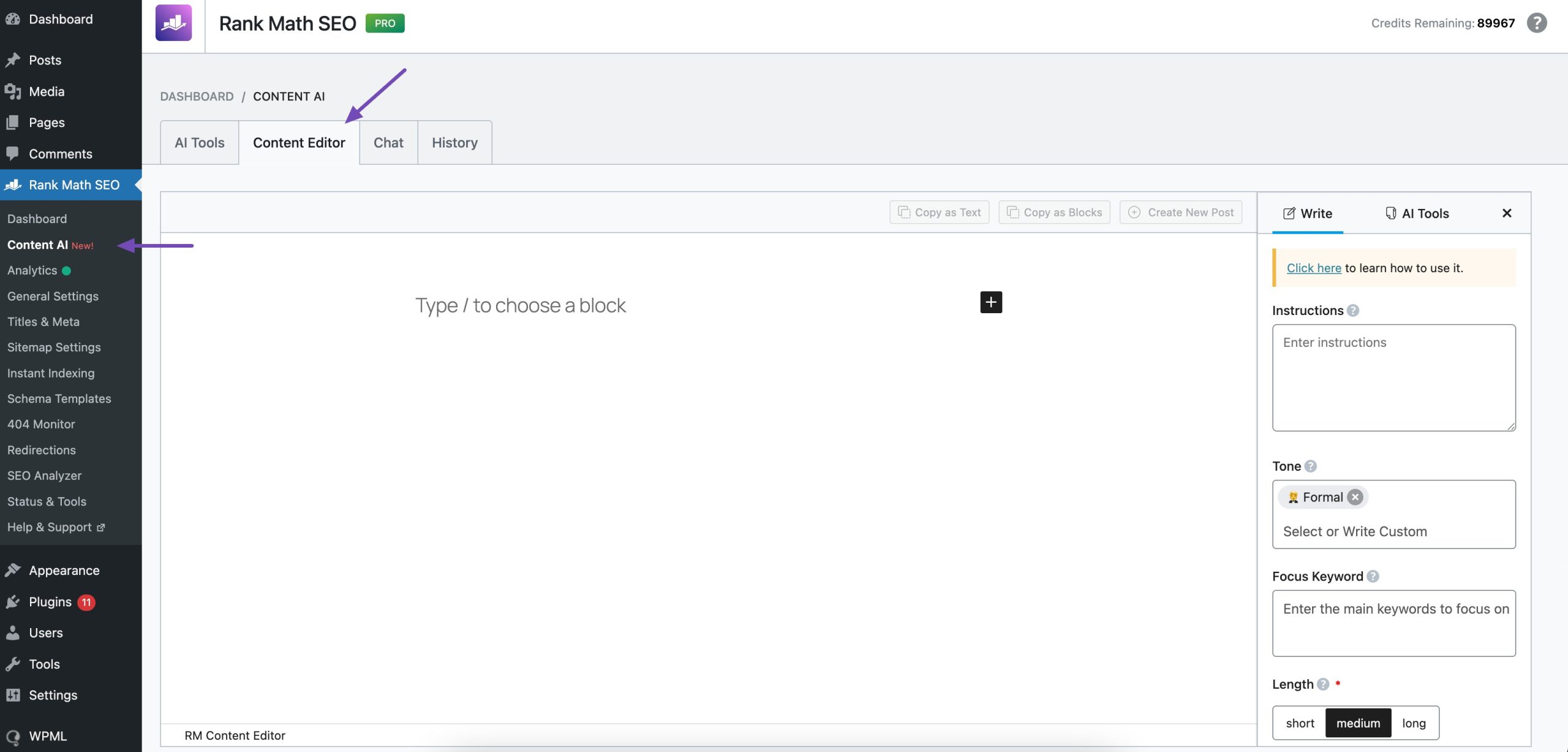Viewport: 1568px width, 752px height.
Task: Click into the Enter instructions text area
Action: coord(1393,378)
